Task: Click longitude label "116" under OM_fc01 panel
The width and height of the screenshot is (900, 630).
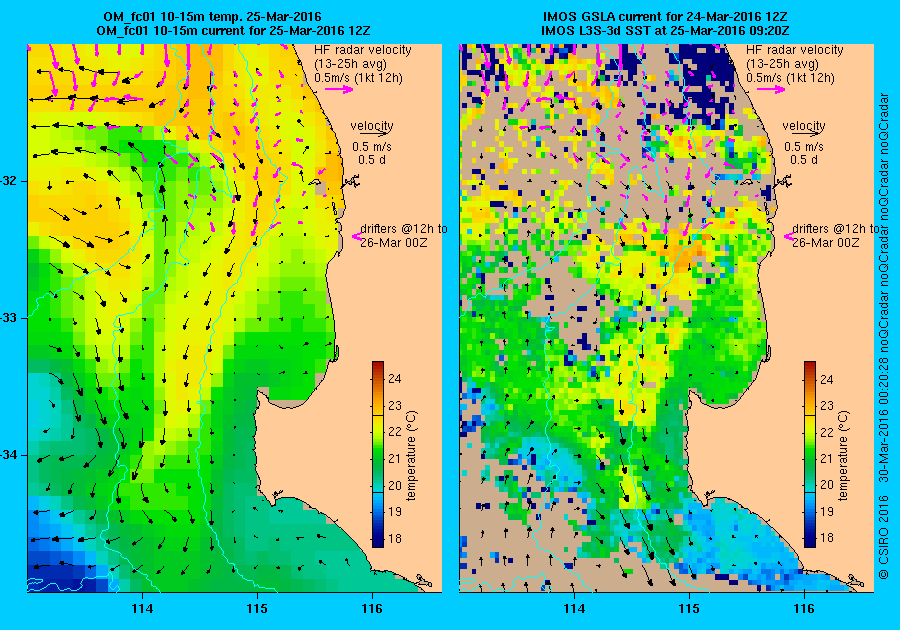Action: pos(372,609)
